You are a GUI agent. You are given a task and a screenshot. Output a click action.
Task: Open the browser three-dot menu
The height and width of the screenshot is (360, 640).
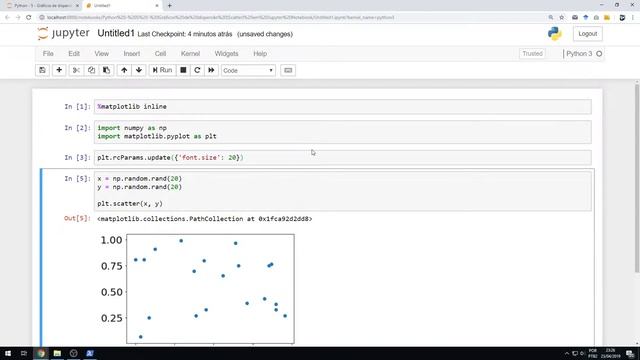pos(633,18)
